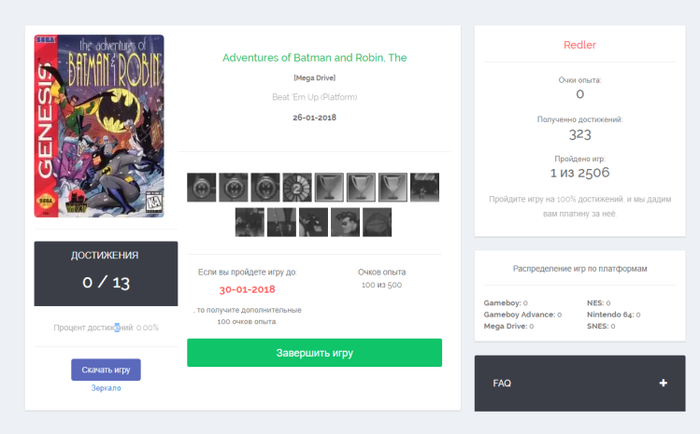Click the Достижения 0 / 13 panel
700x434 pixels.
[x=106, y=273]
